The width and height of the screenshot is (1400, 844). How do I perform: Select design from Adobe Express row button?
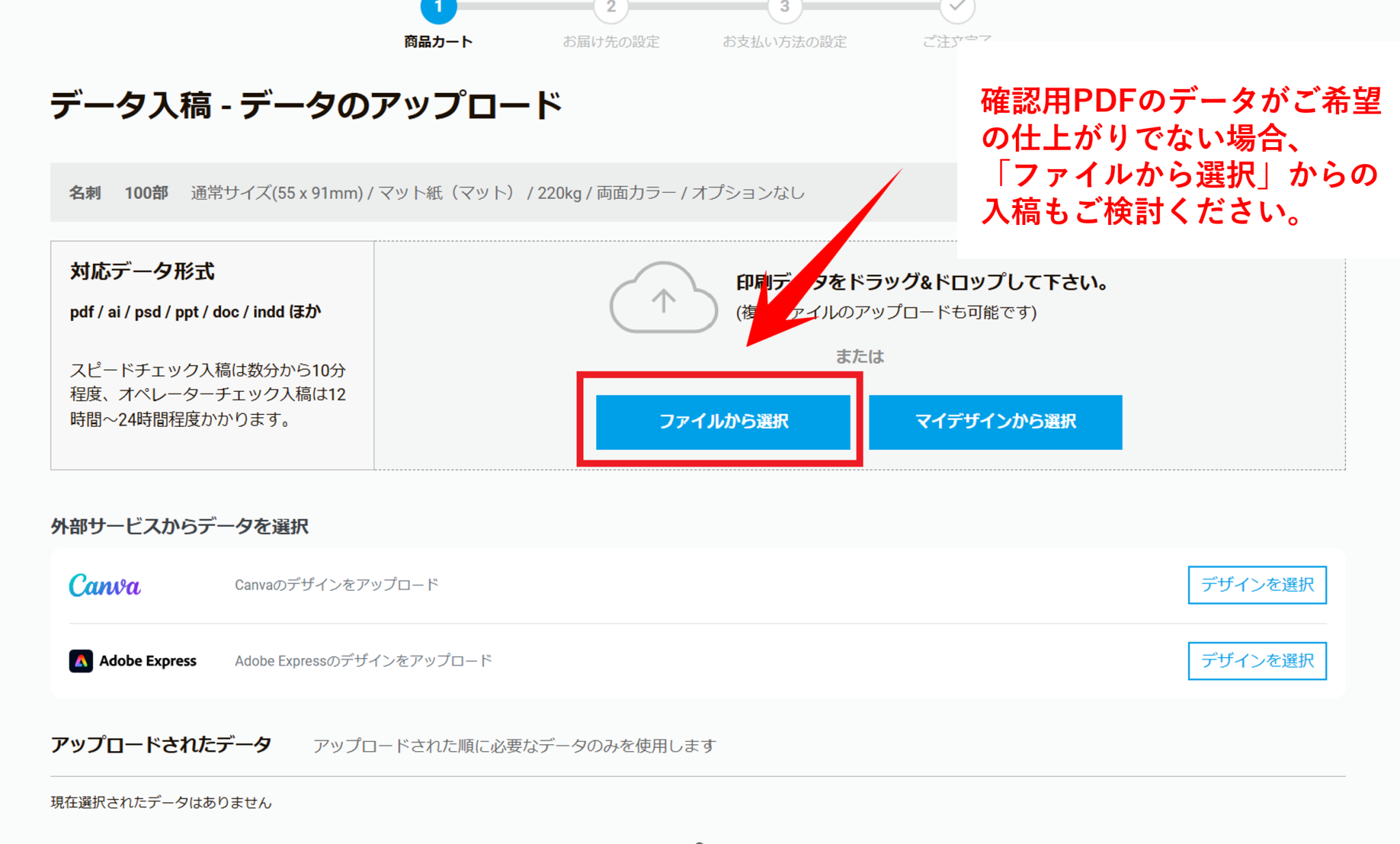[1256, 661]
